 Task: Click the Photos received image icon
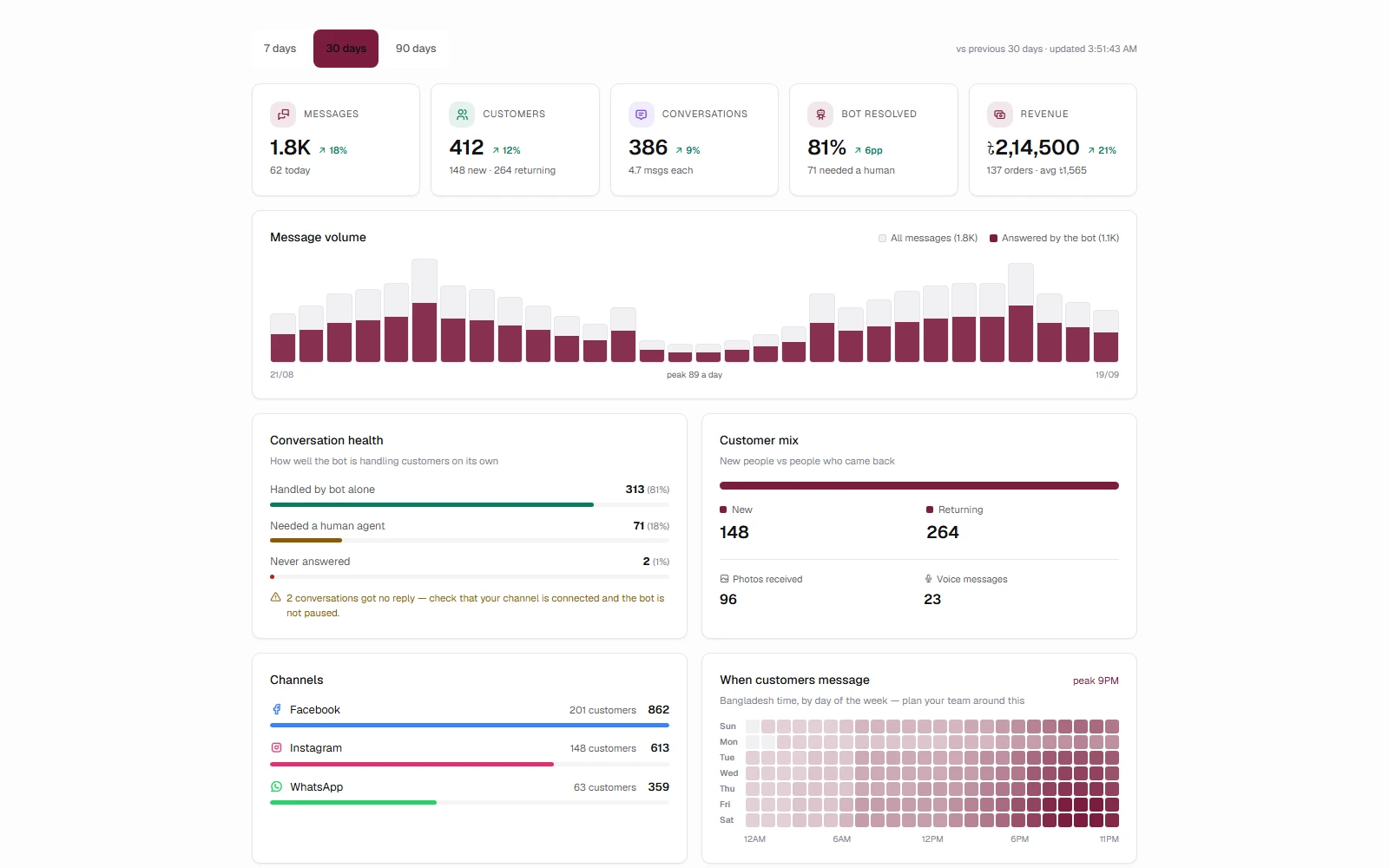724,579
